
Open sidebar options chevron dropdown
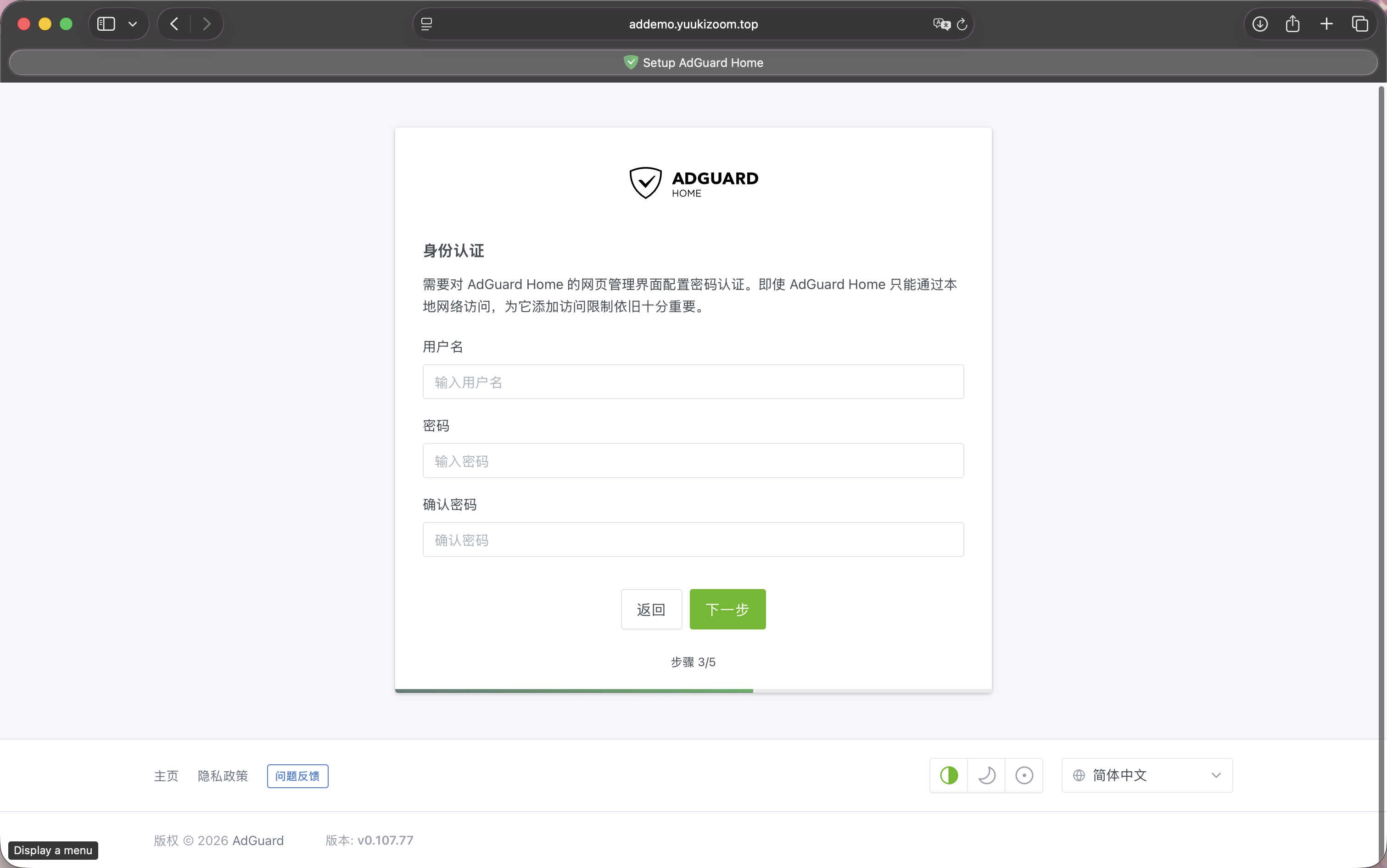pyautogui.click(x=133, y=24)
